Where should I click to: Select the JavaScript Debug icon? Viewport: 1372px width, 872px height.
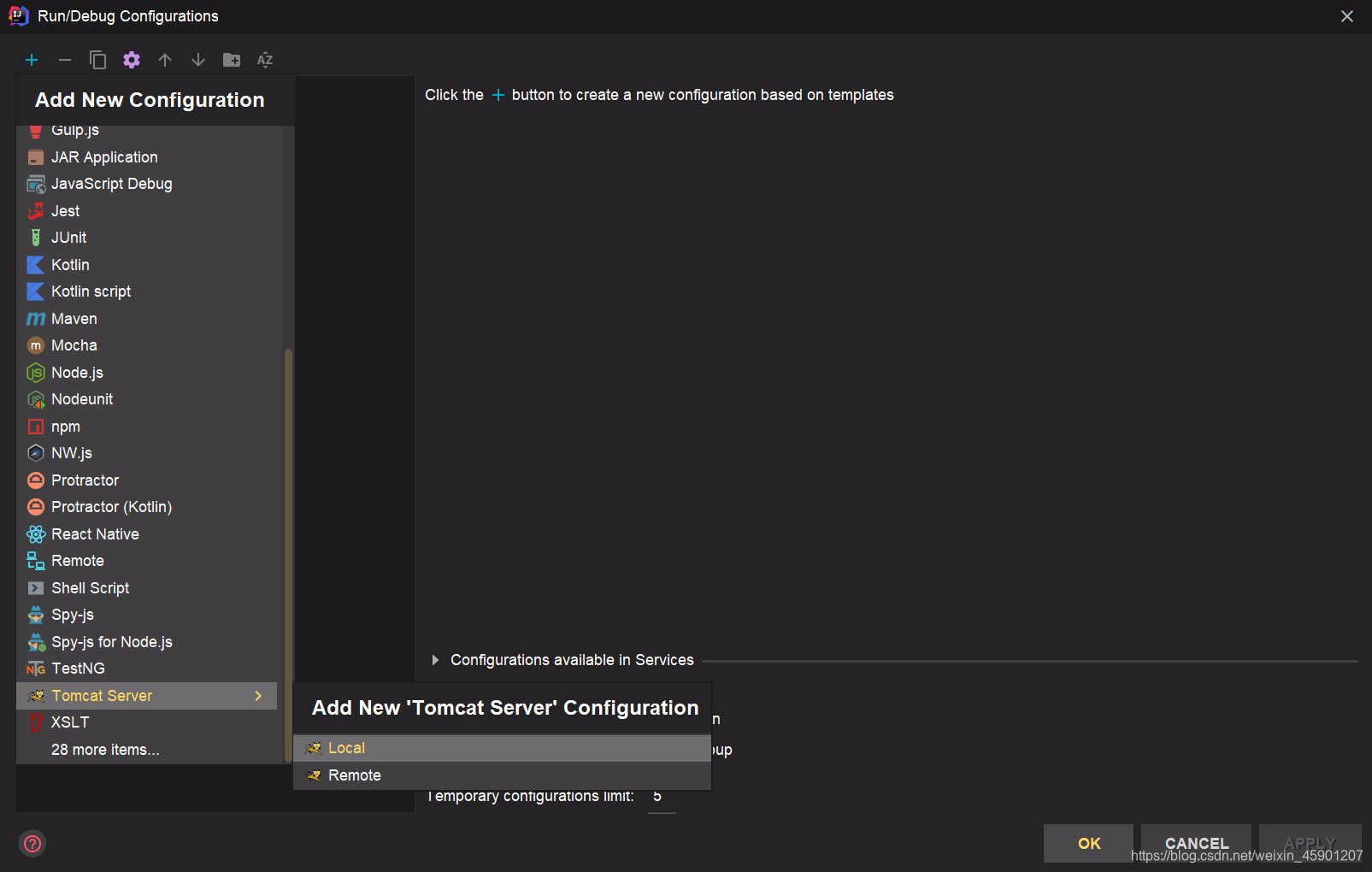[36, 184]
